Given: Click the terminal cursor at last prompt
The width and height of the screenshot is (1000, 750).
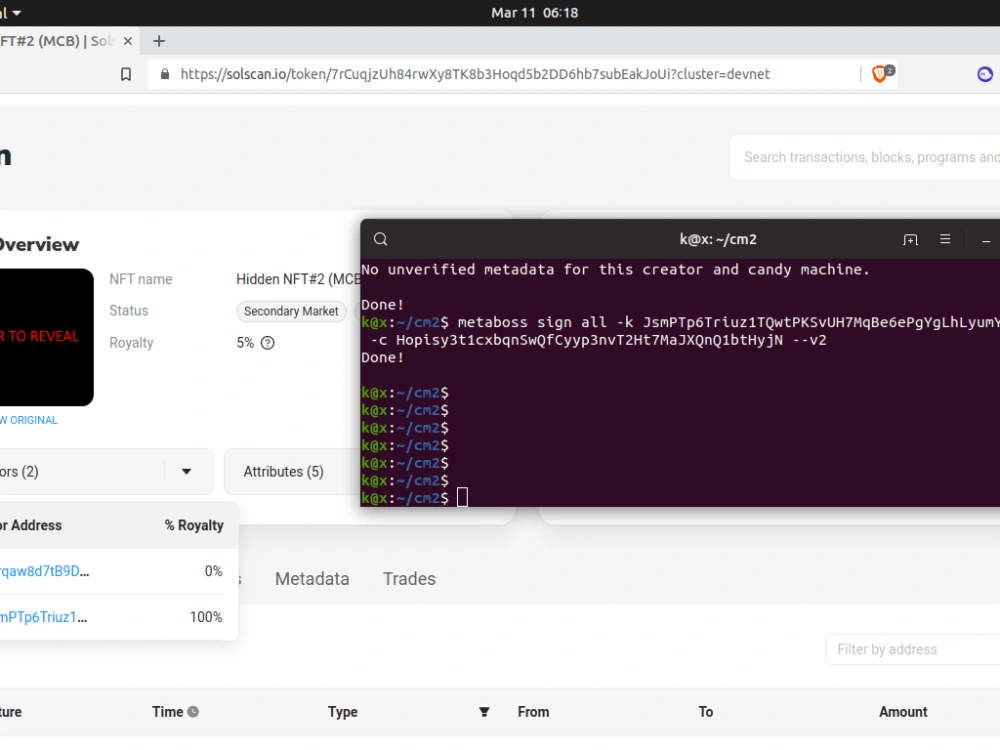Looking at the screenshot, I should [x=462, y=497].
